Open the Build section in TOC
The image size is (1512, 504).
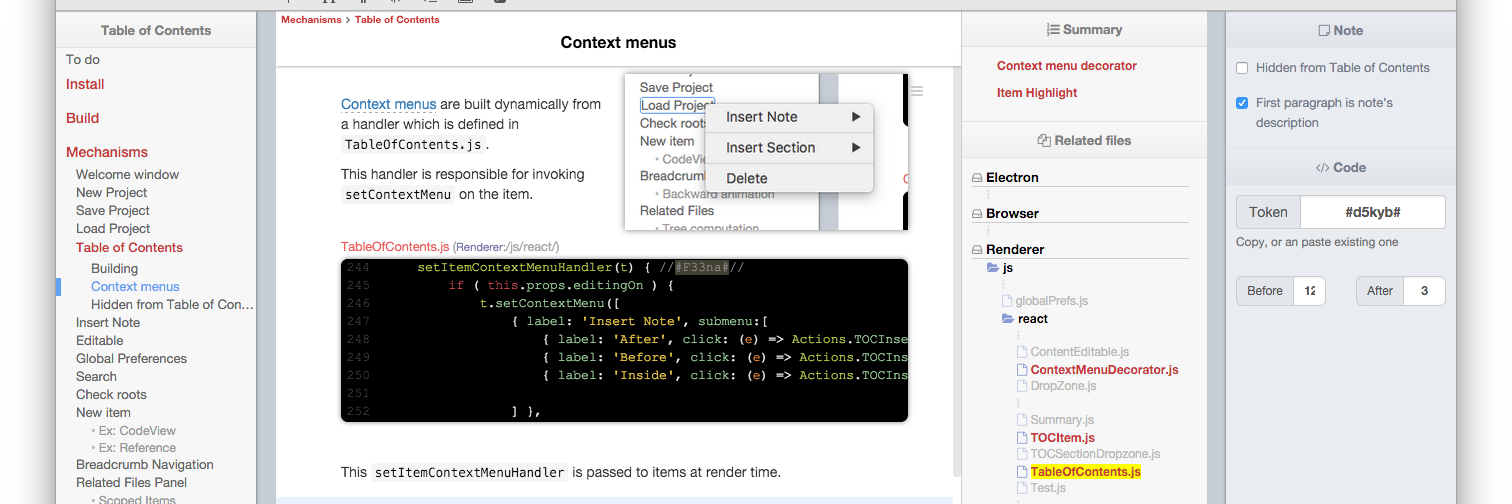(82, 118)
